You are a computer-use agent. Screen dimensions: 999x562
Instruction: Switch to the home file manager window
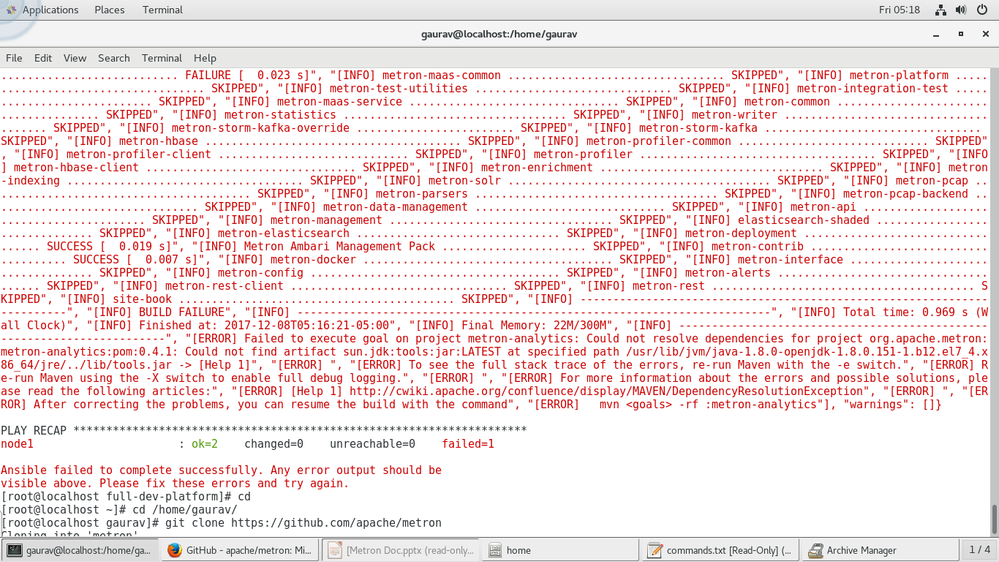point(561,550)
